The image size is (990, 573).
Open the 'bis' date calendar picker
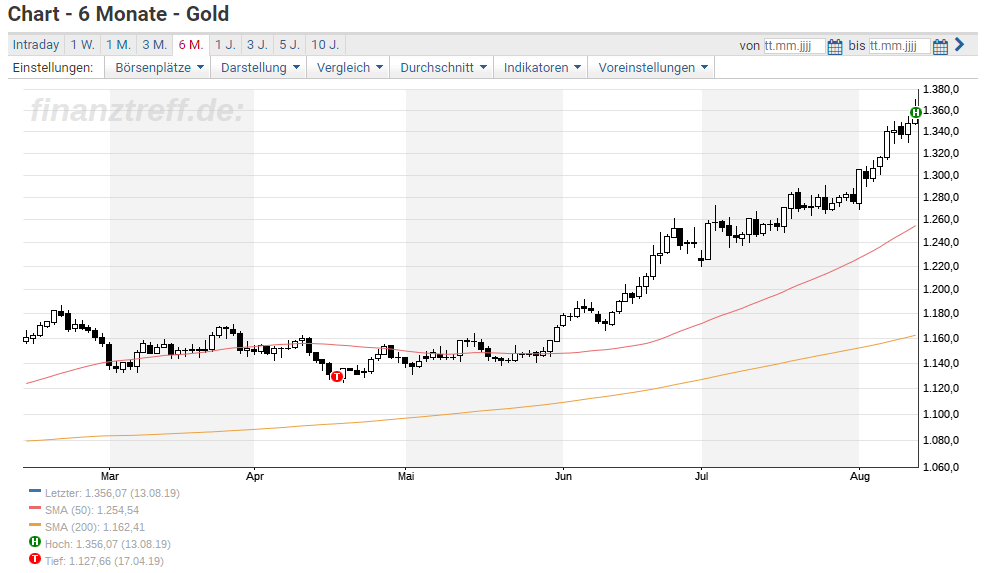point(940,46)
